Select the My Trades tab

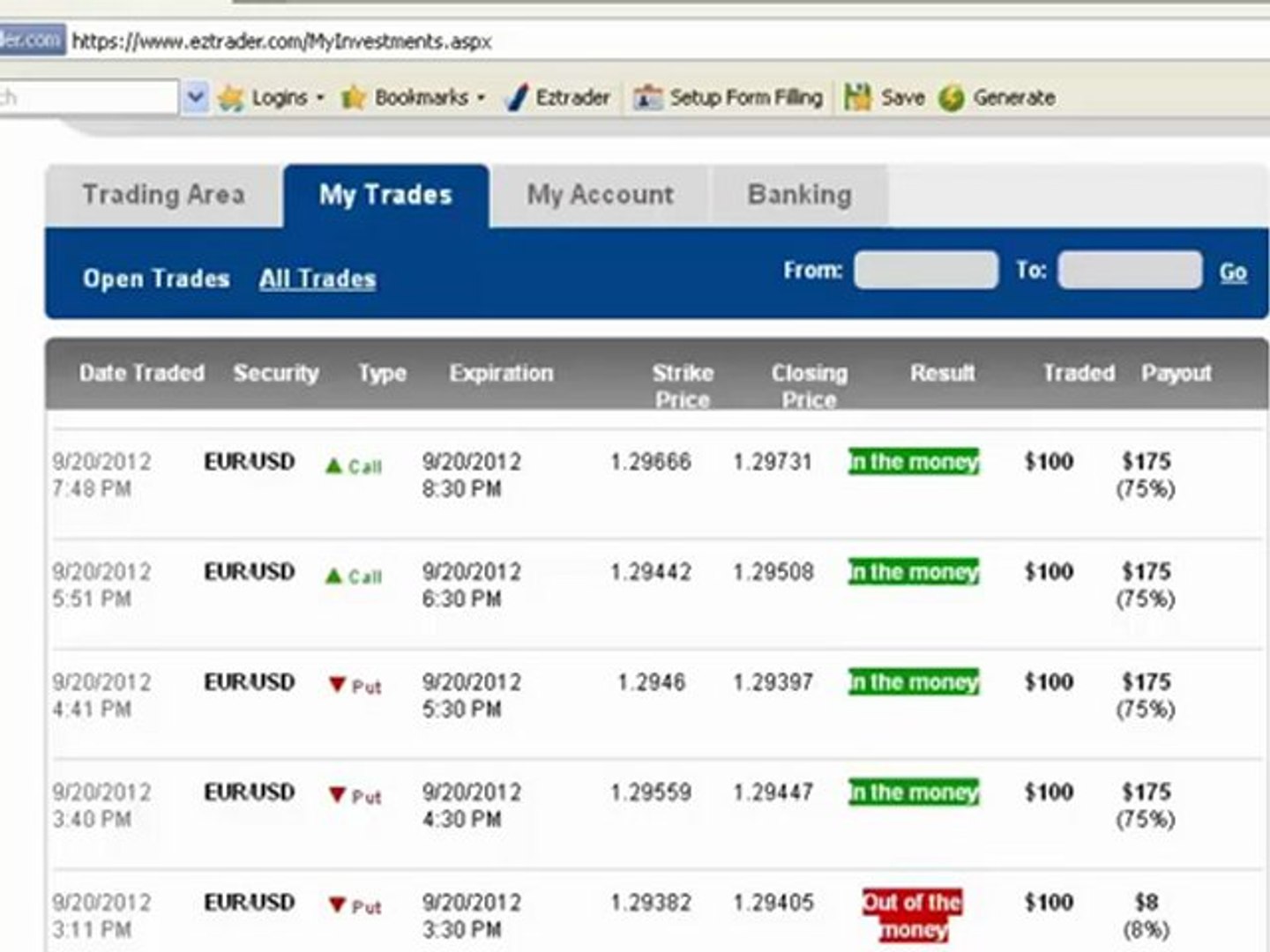pyautogui.click(x=386, y=195)
